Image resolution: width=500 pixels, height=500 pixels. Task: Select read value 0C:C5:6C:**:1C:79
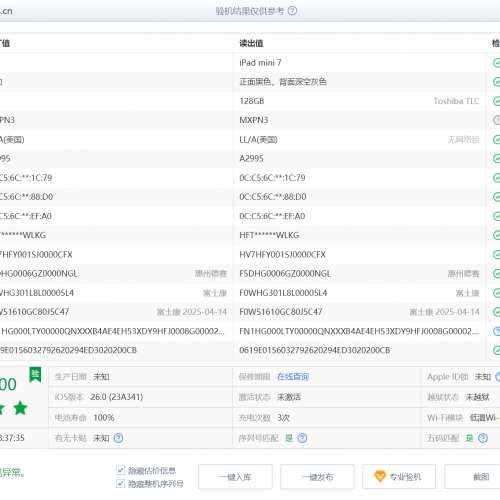coord(272,178)
